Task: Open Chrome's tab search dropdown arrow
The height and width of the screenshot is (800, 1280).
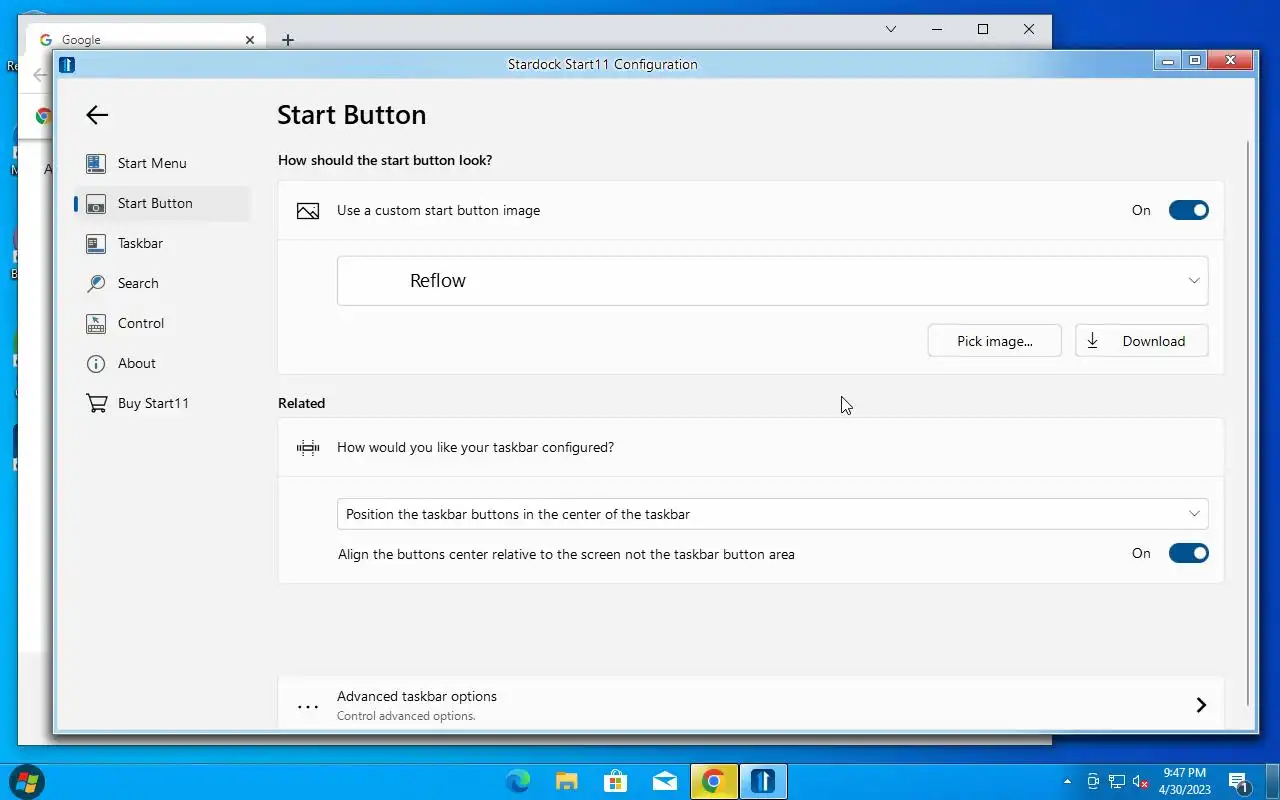Action: [x=891, y=30]
